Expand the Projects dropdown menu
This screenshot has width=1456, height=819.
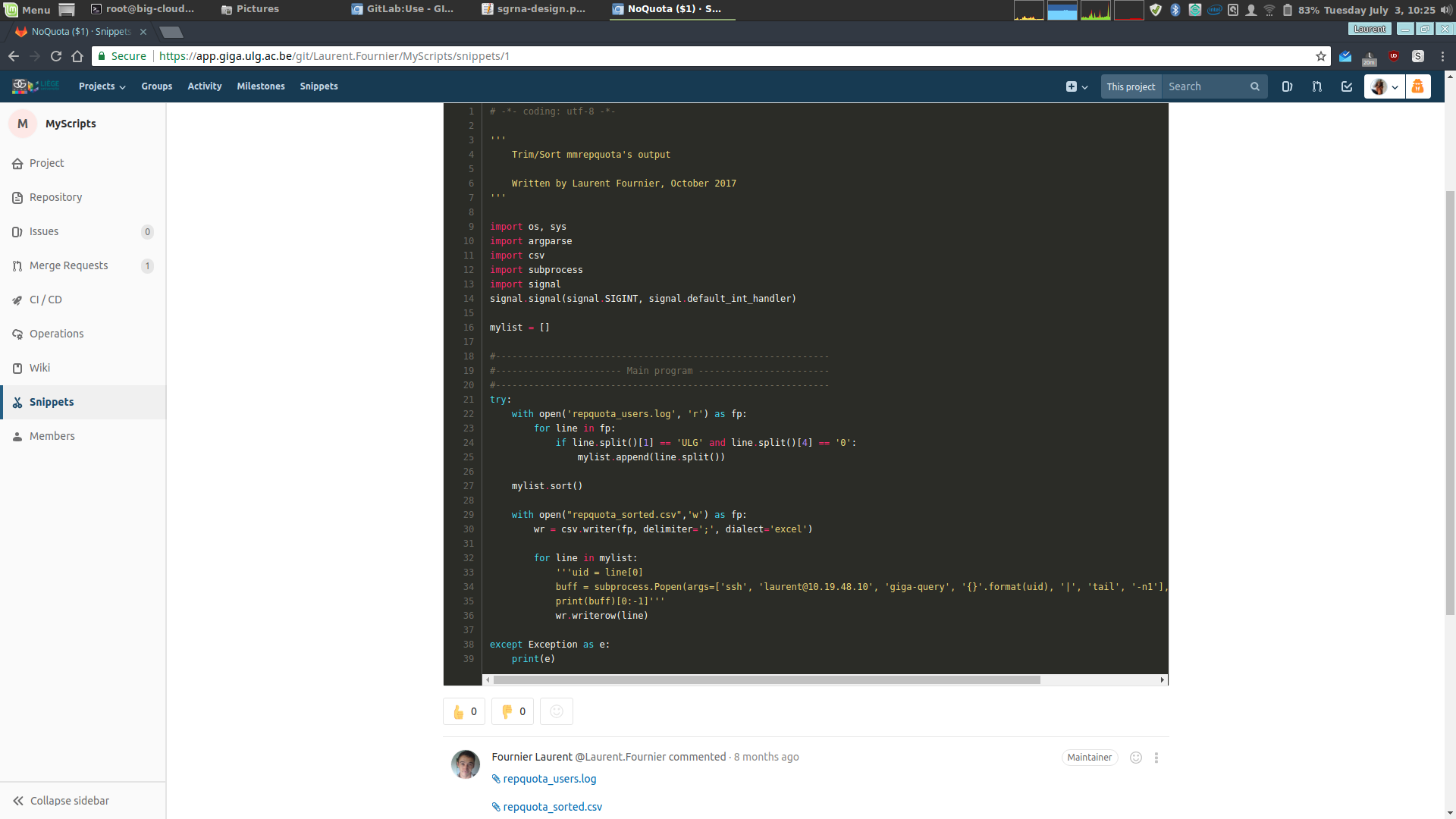tap(102, 86)
